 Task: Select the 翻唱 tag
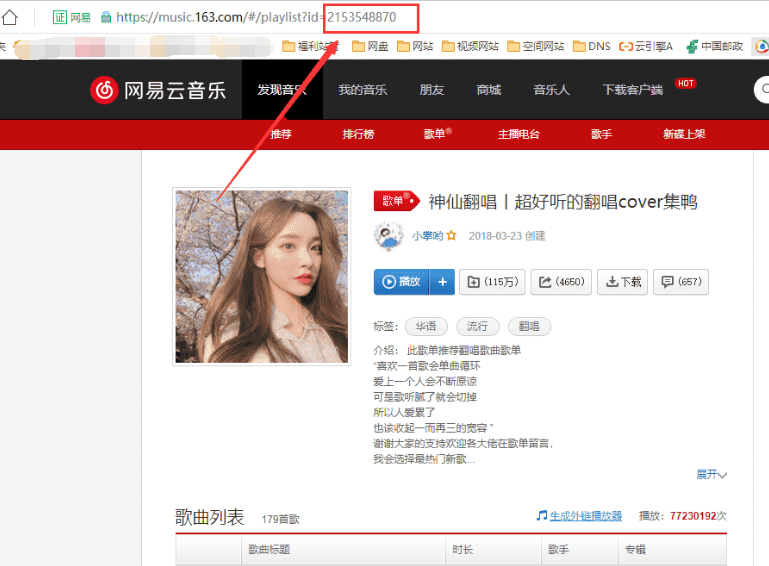point(529,326)
